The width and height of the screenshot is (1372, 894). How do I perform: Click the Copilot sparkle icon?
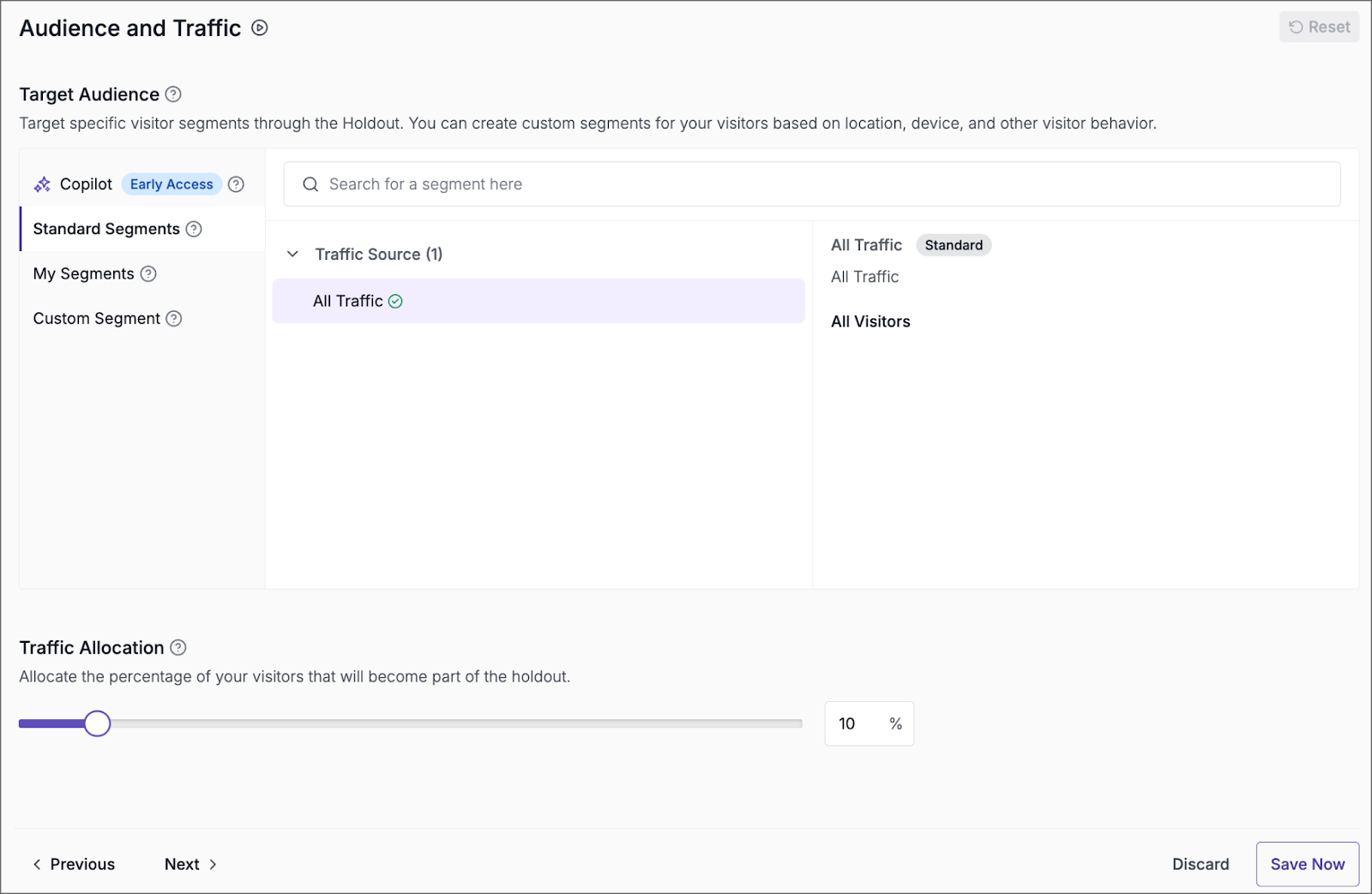pos(42,184)
